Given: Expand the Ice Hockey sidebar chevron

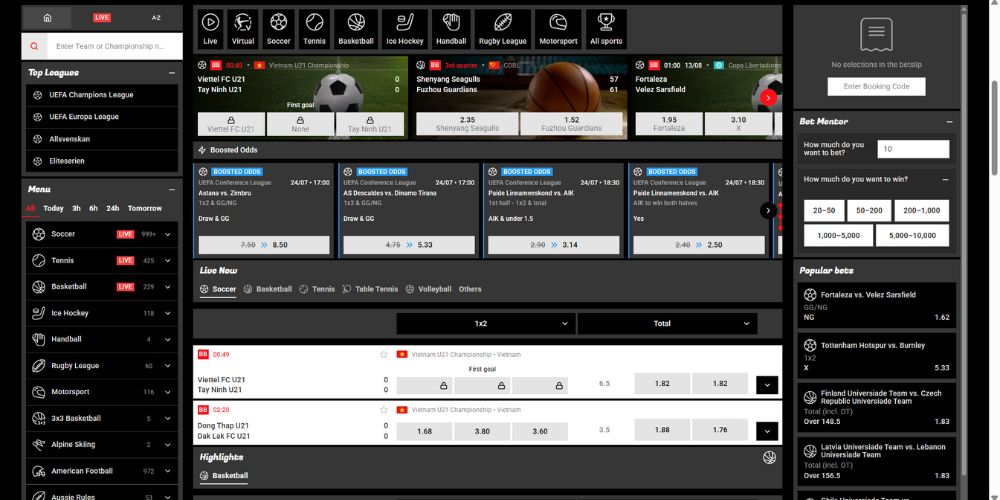Looking at the screenshot, I should pos(168,313).
